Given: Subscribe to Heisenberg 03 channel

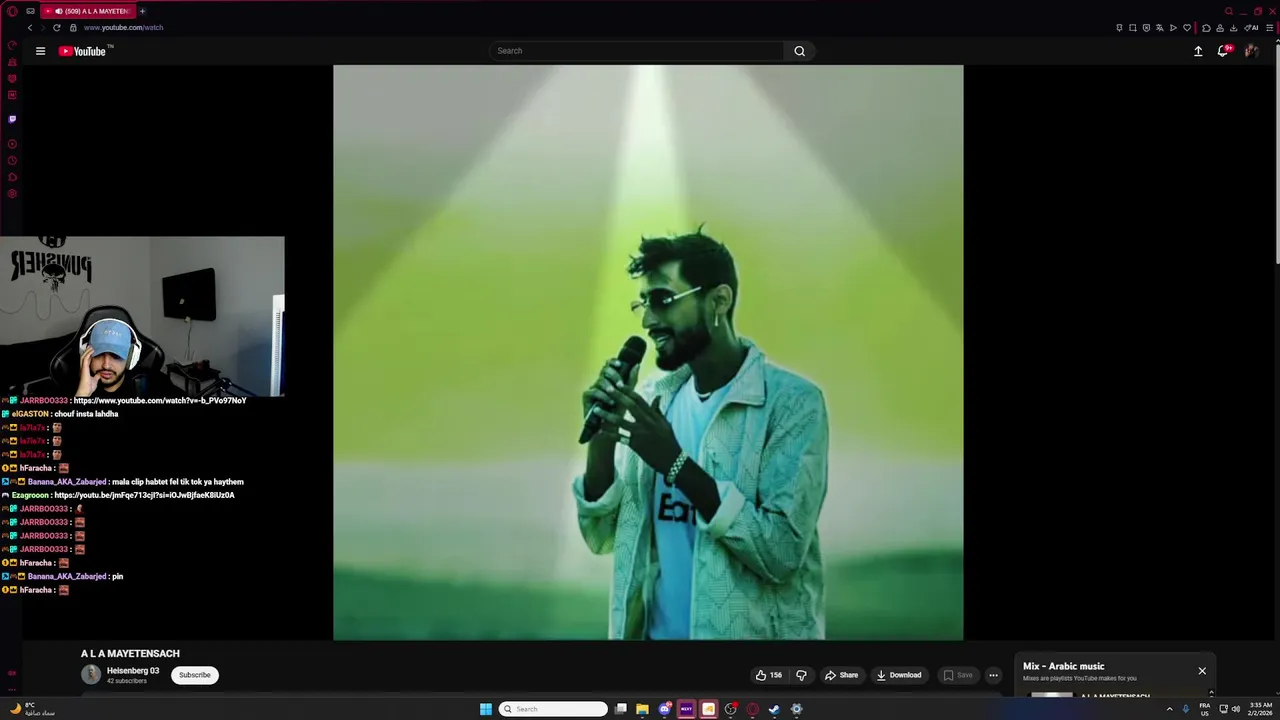Looking at the screenshot, I should pos(195,675).
